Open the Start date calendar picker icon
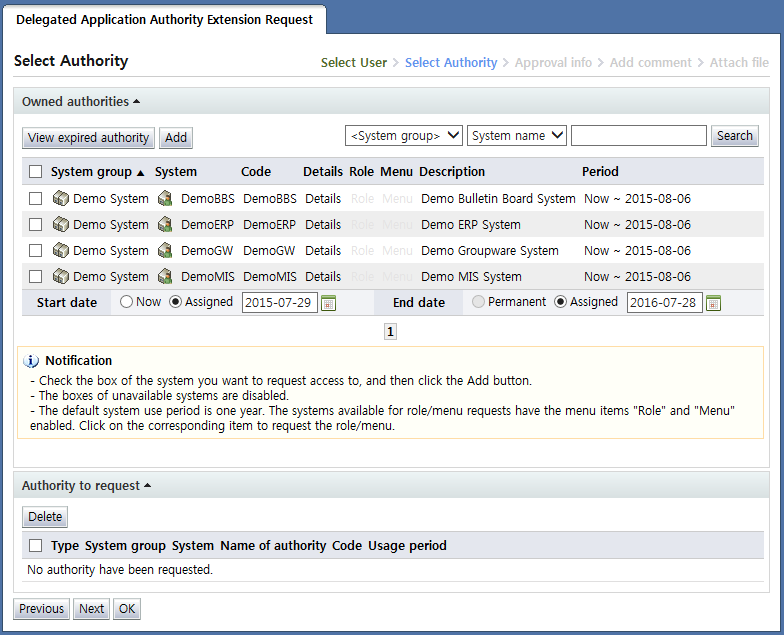 click(x=328, y=303)
